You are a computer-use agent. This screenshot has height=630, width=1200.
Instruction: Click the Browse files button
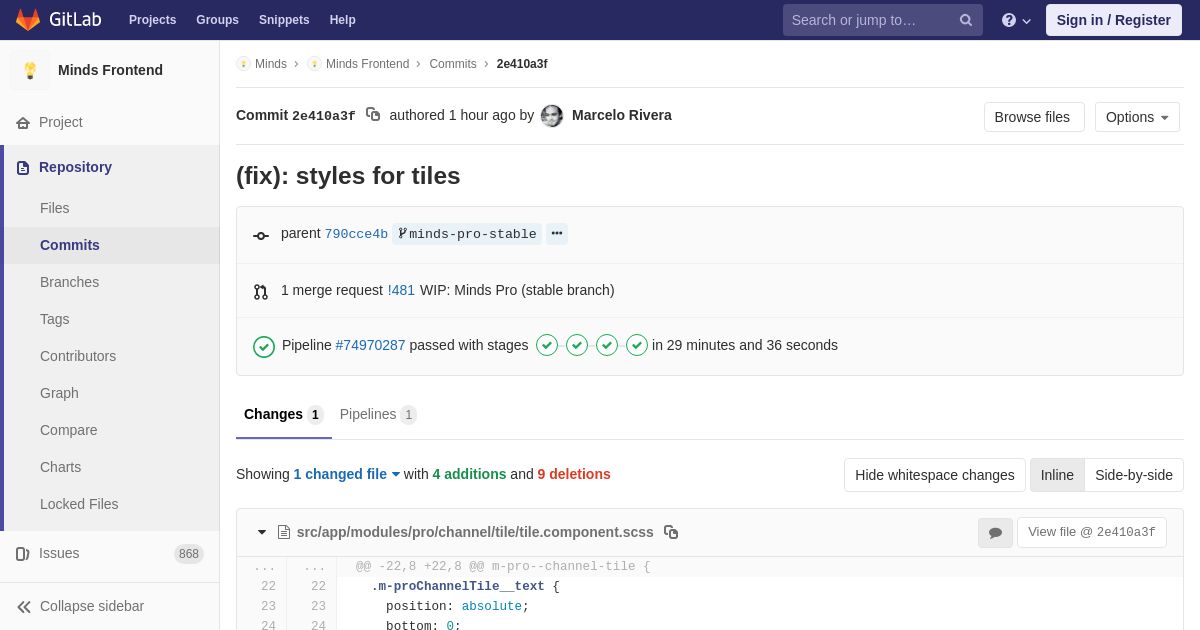[1034, 117]
